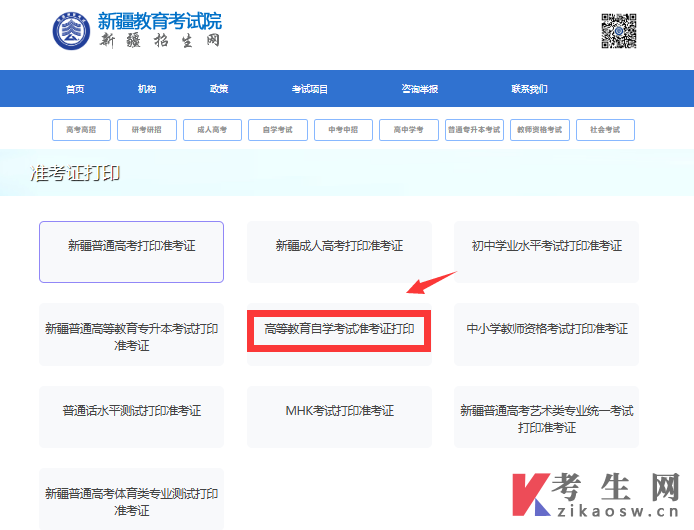Select the 研考研招 category button
This screenshot has height=530, width=694.
tap(147, 130)
